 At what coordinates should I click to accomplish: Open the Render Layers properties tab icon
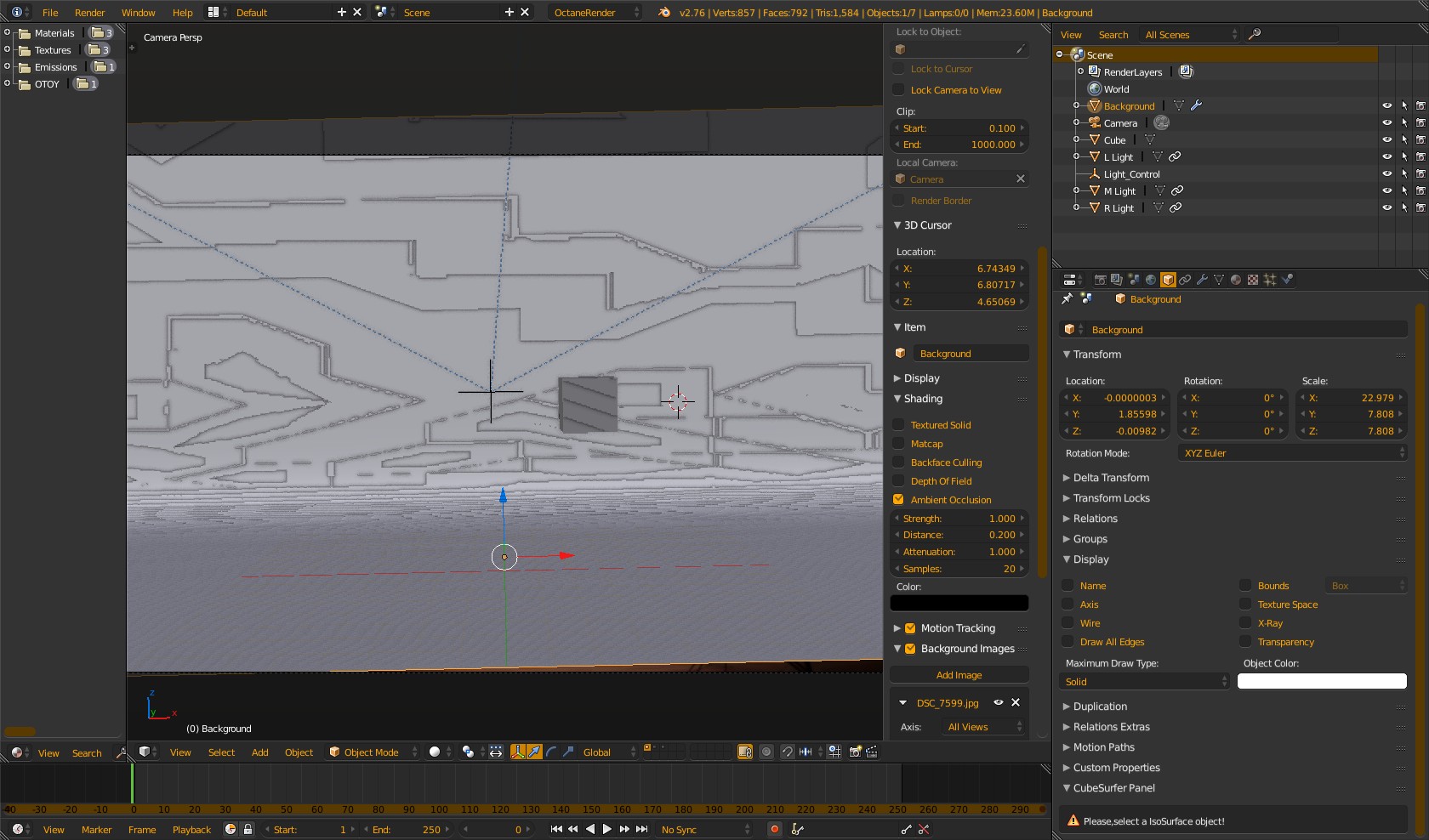[1117, 280]
